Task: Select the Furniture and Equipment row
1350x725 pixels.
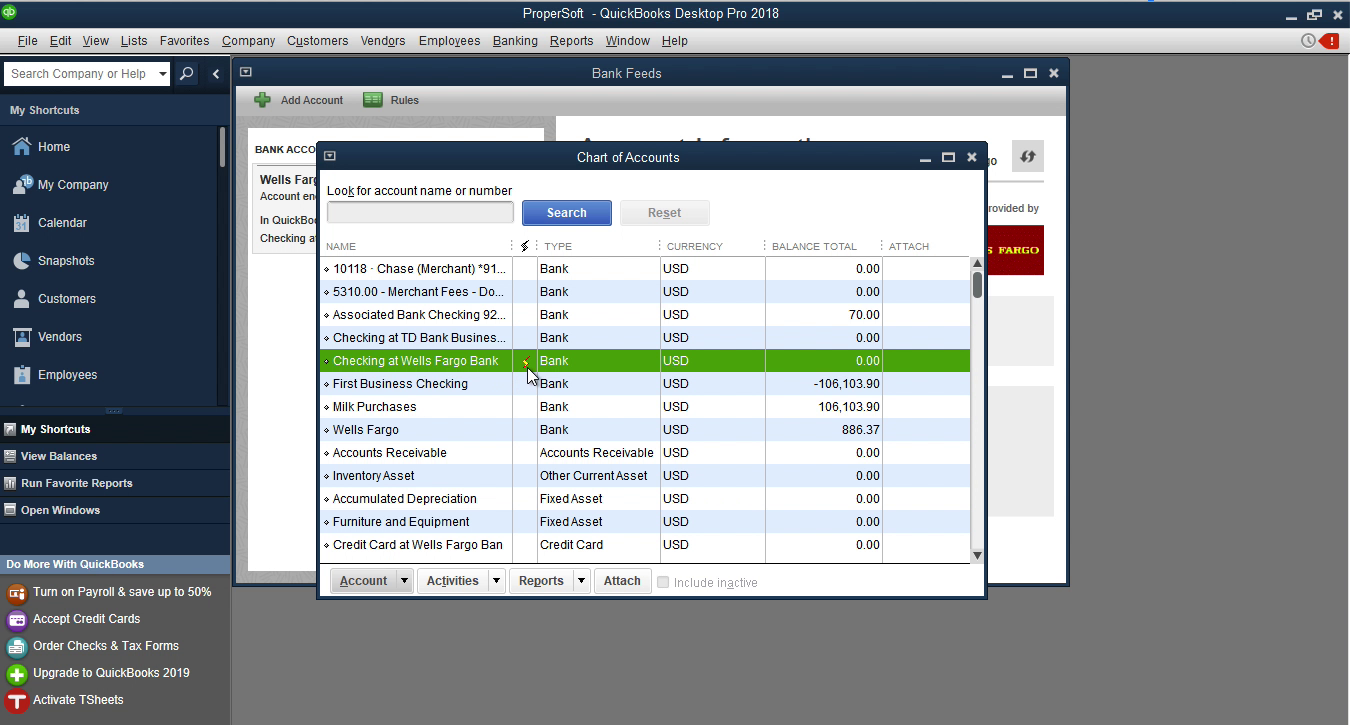Action: click(x=645, y=522)
